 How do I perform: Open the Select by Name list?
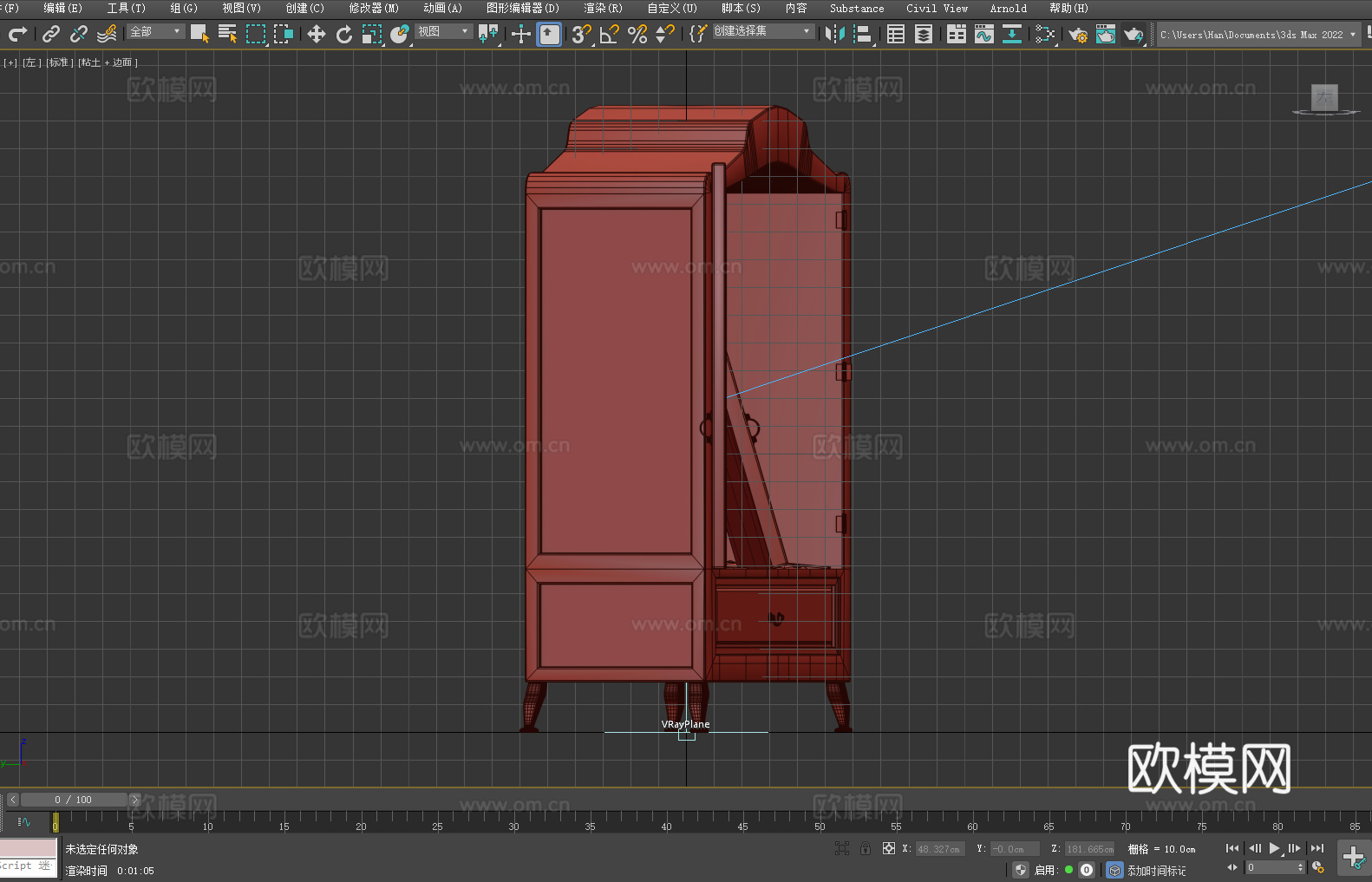pyautogui.click(x=227, y=34)
